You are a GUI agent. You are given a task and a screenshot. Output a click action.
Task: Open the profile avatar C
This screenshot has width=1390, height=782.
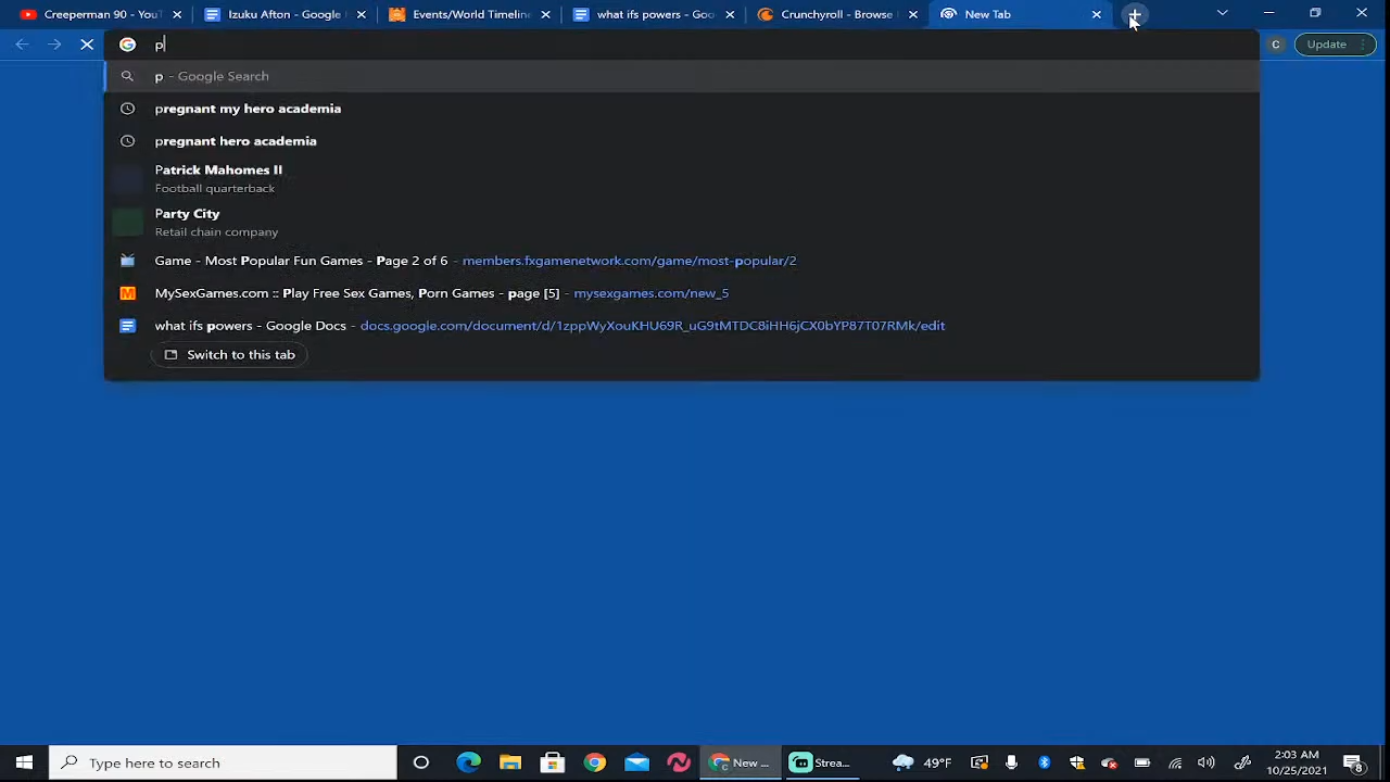[1275, 44]
